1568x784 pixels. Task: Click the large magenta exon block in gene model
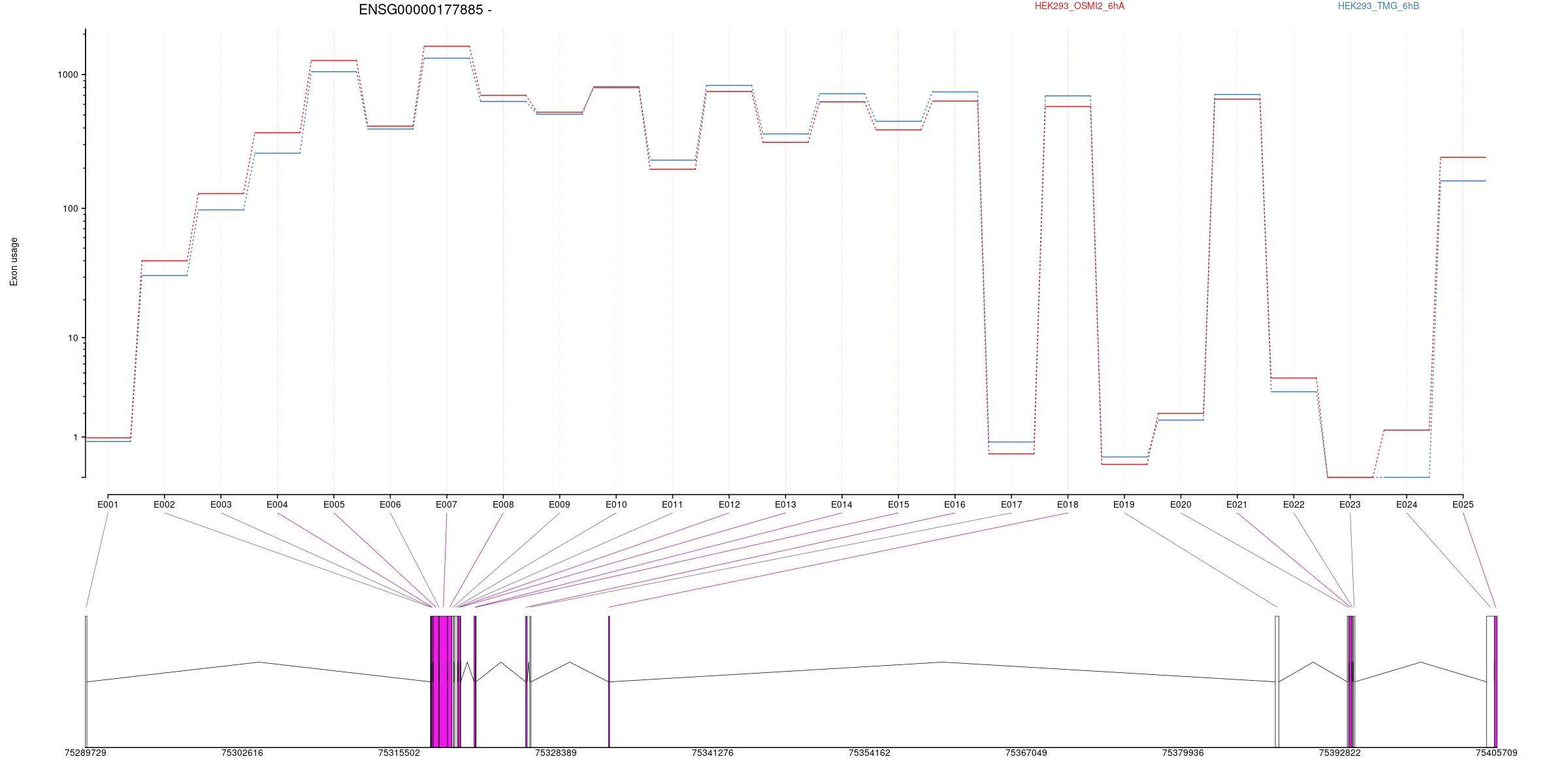[x=443, y=681]
